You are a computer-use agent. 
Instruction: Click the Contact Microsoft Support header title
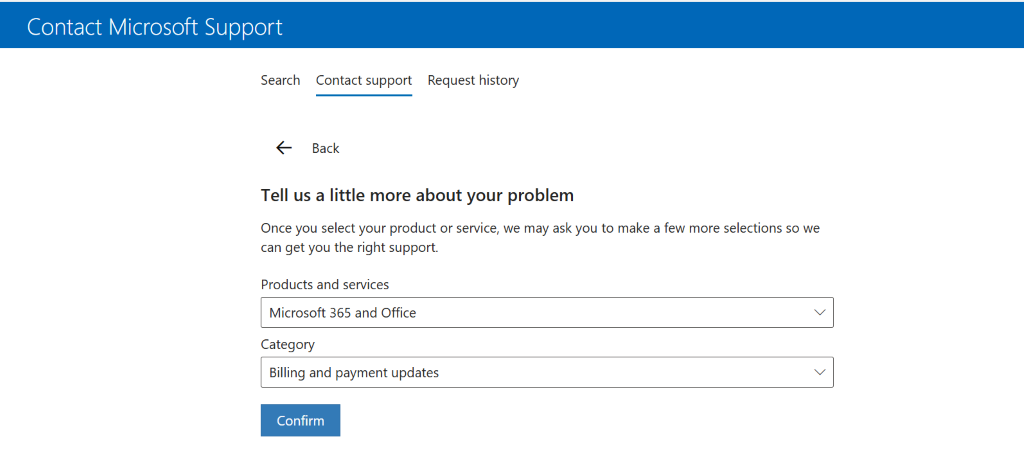pos(155,27)
